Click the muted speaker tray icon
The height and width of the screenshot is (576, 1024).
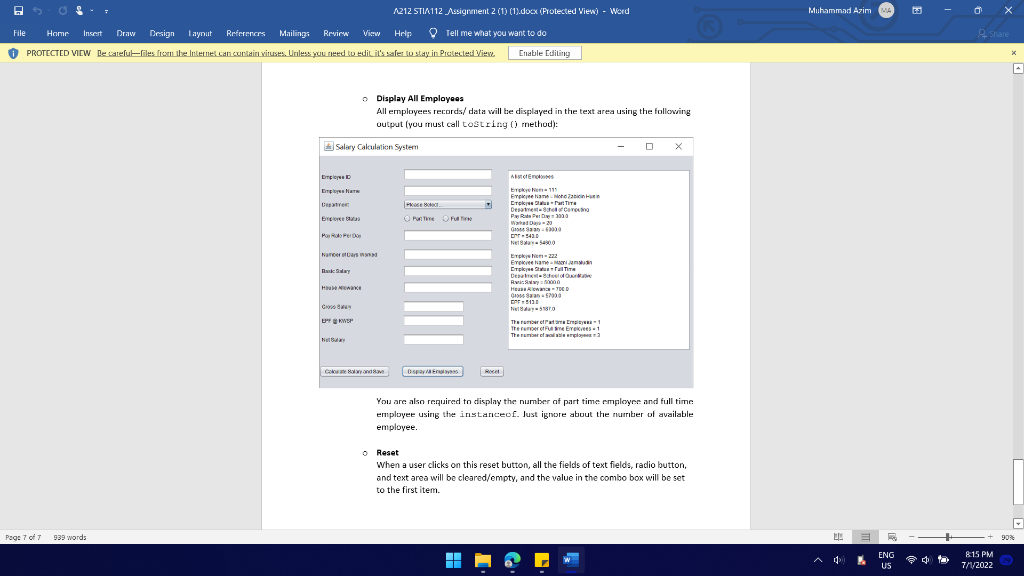click(839, 560)
